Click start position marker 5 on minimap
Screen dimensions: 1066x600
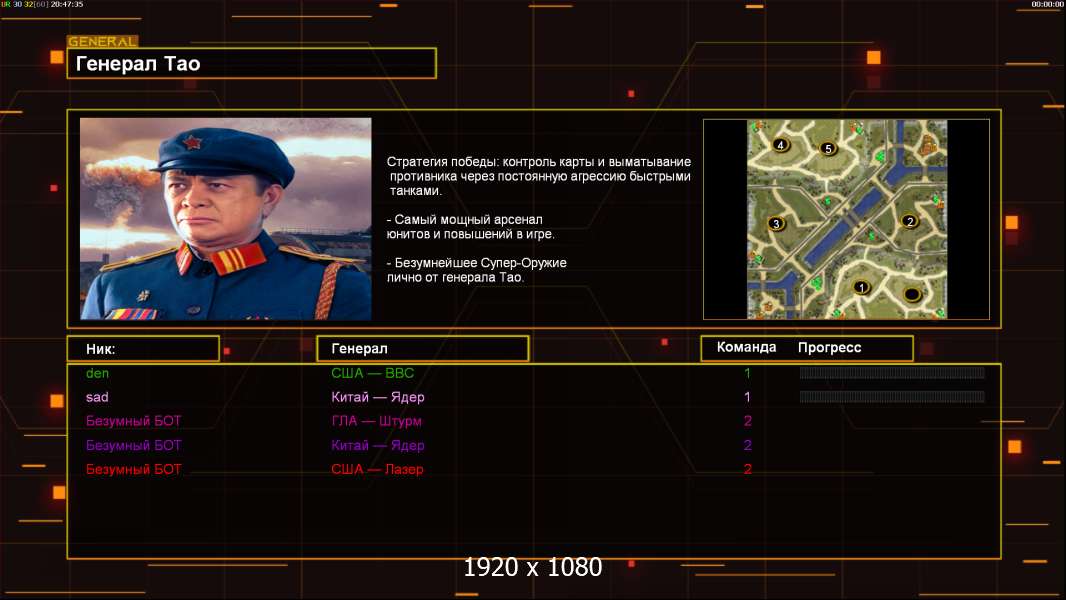827,149
